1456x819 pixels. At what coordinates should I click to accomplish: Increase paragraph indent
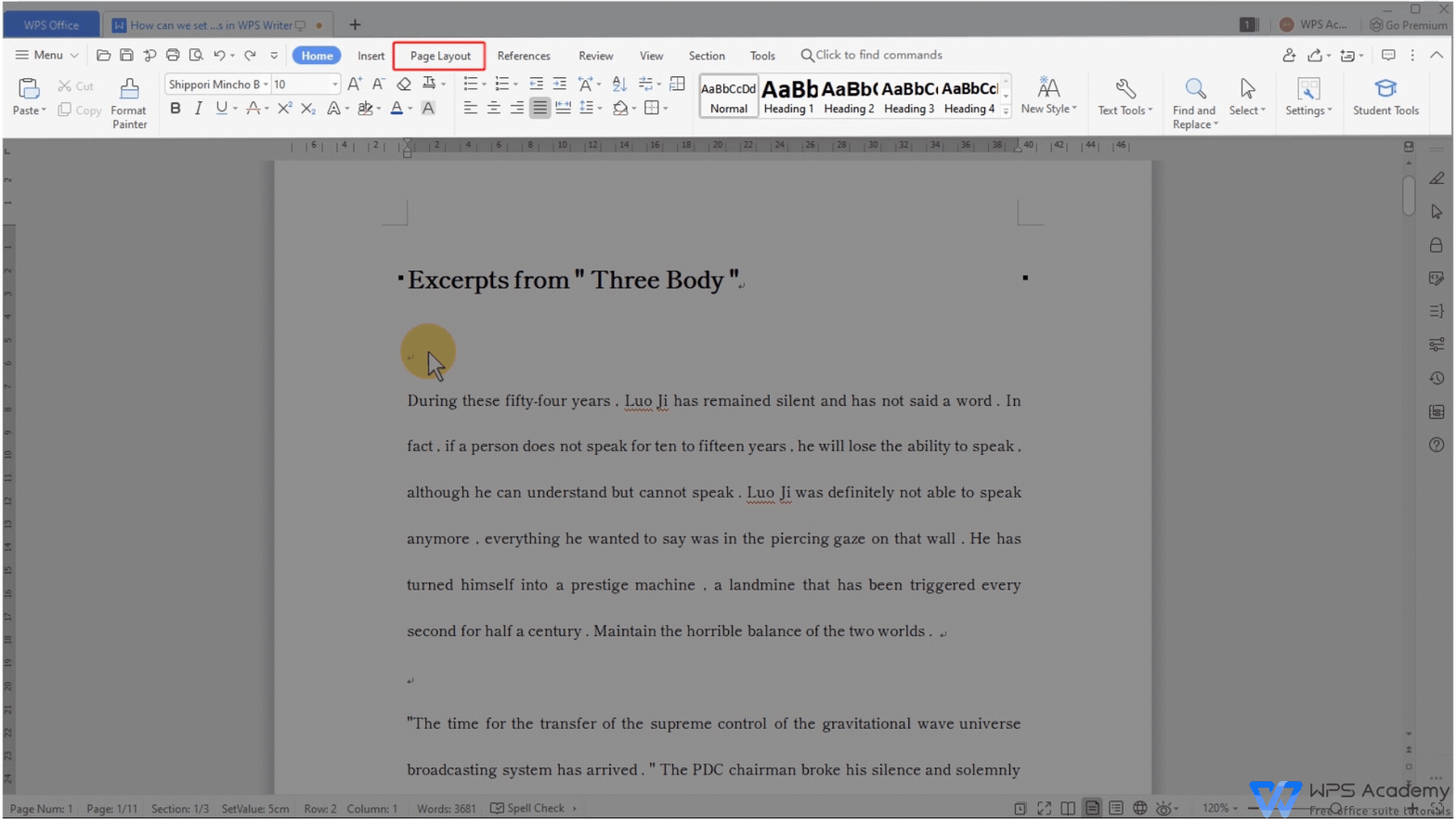point(559,84)
